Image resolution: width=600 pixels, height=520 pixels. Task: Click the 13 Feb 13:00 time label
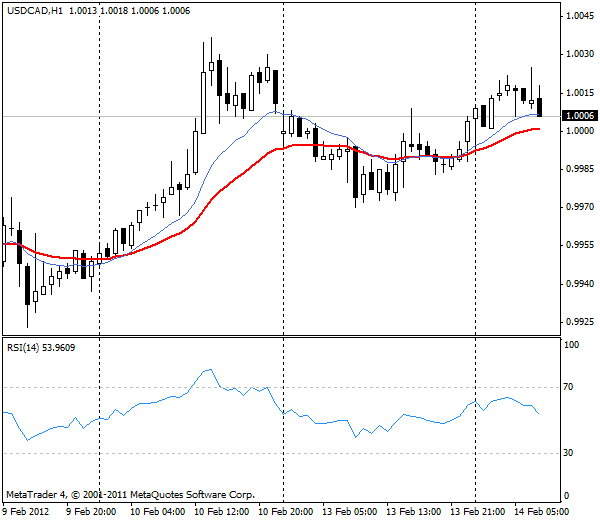point(413,512)
